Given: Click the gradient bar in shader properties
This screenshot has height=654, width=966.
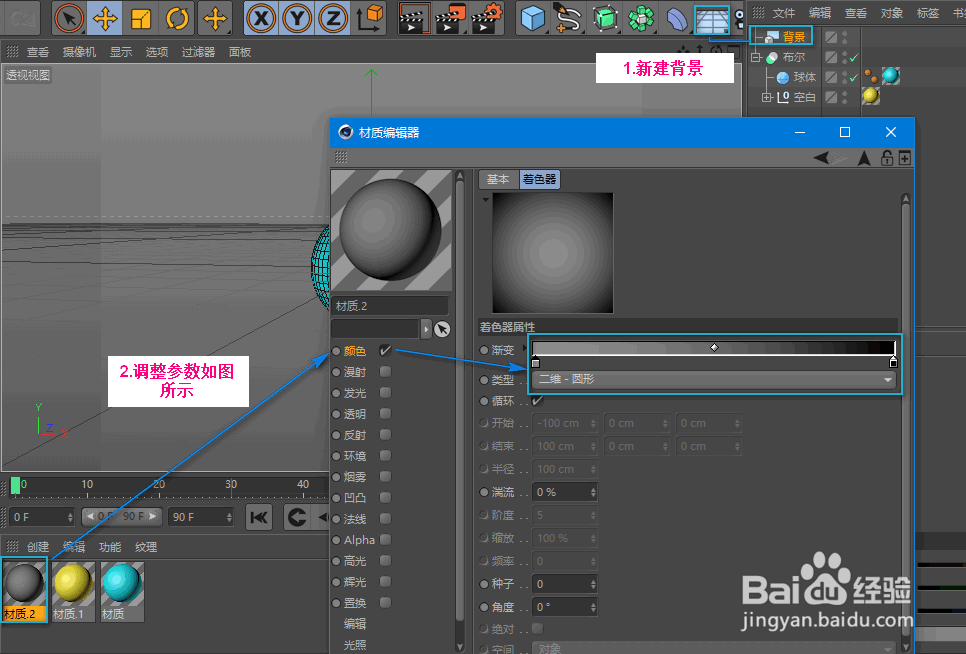Looking at the screenshot, I should [712, 346].
